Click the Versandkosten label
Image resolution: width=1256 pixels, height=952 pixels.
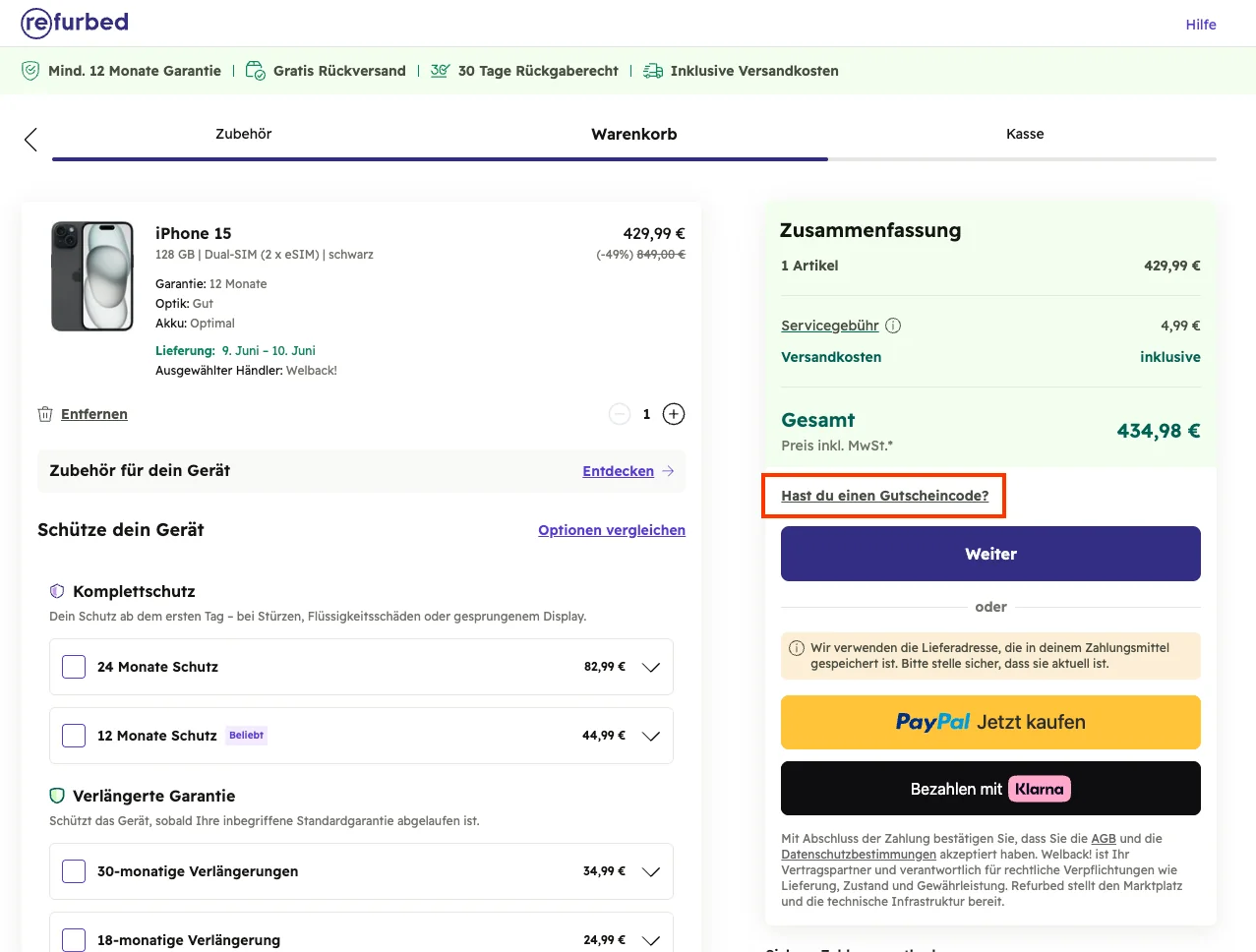coord(831,357)
